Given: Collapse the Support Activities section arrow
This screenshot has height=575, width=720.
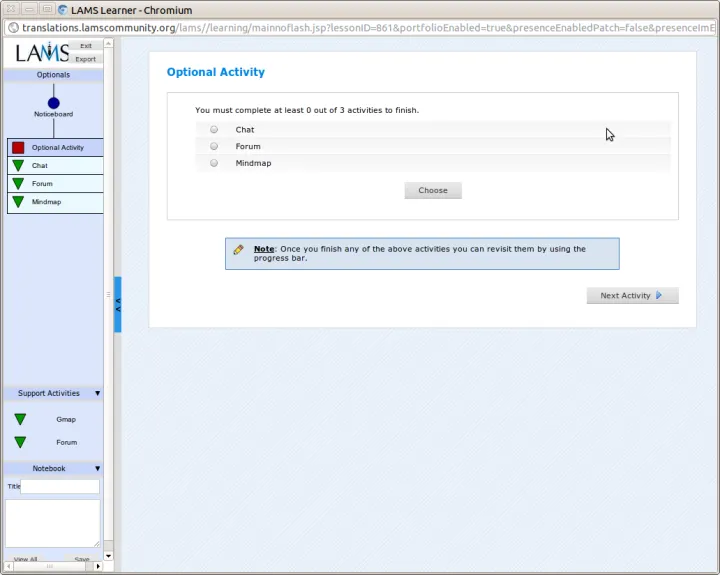Looking at the screenshot, I should (97, 394).
